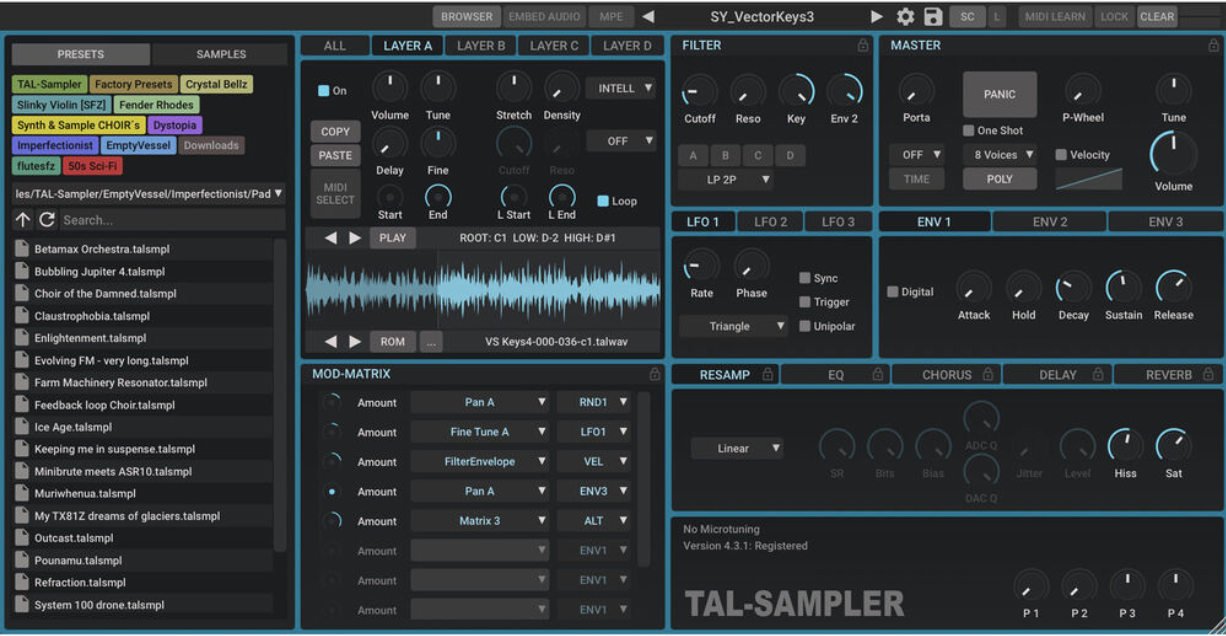The width and height of the screenshot is (1226, 636).
Task: Save preset with the floppy disk icon
Action: (x=933, y=16)
